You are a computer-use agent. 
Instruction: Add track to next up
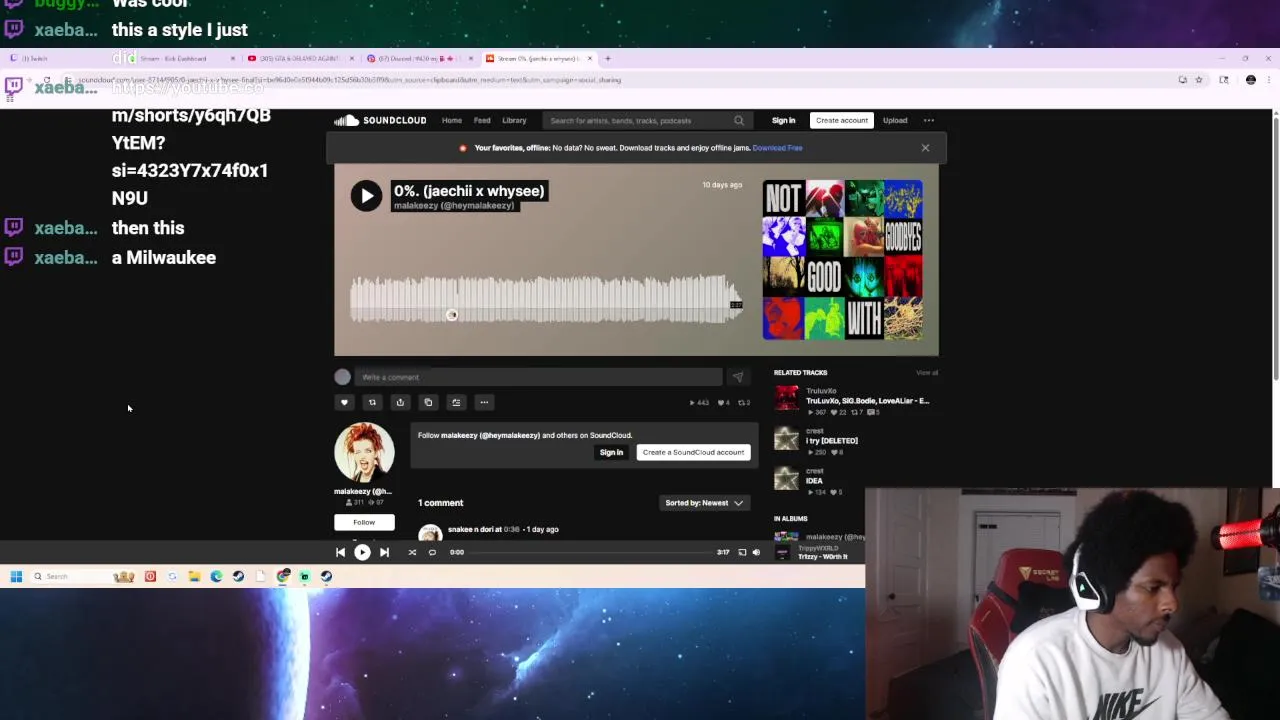[456, 402]
